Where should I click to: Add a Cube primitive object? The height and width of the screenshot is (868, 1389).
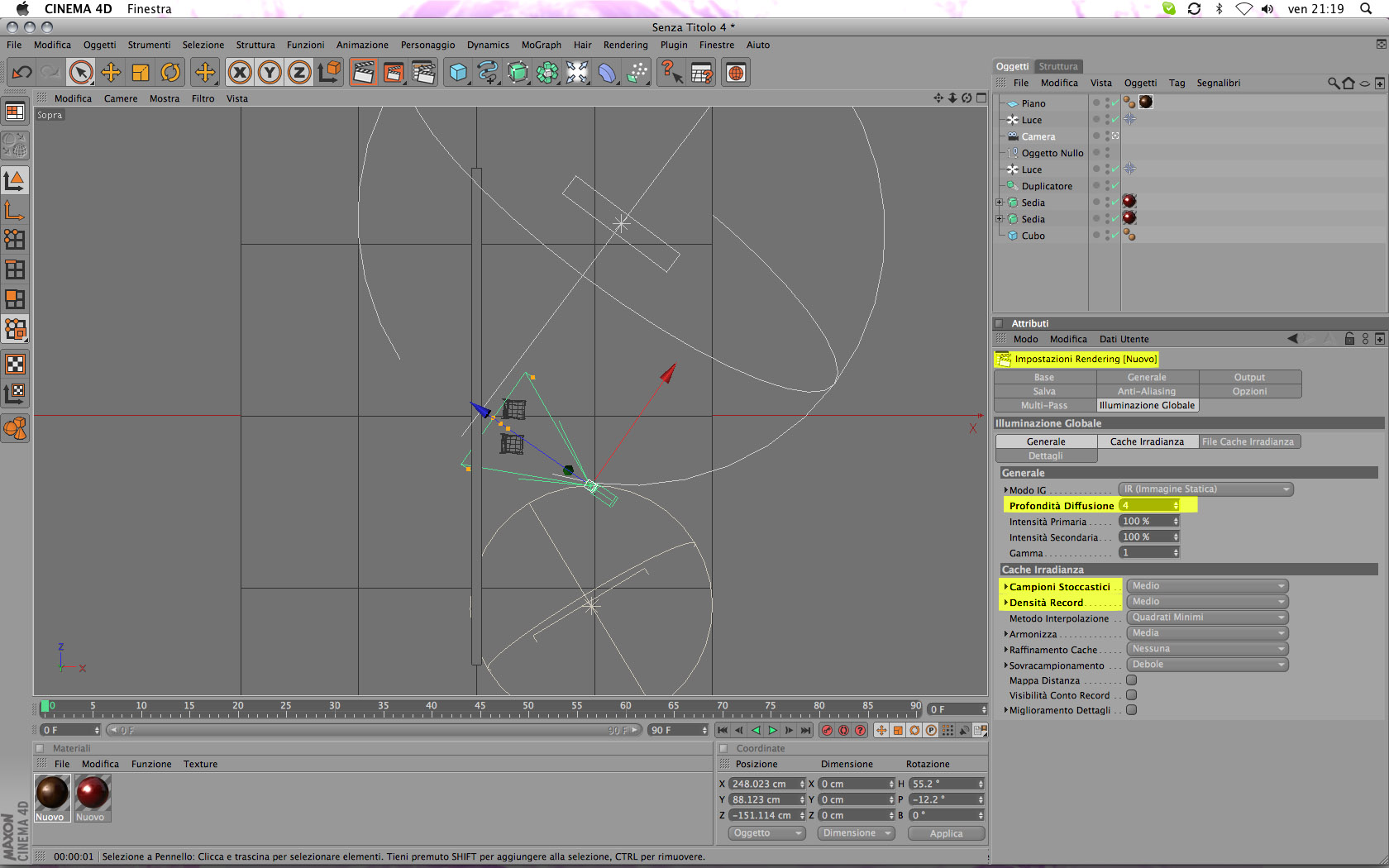coord(457,73)
